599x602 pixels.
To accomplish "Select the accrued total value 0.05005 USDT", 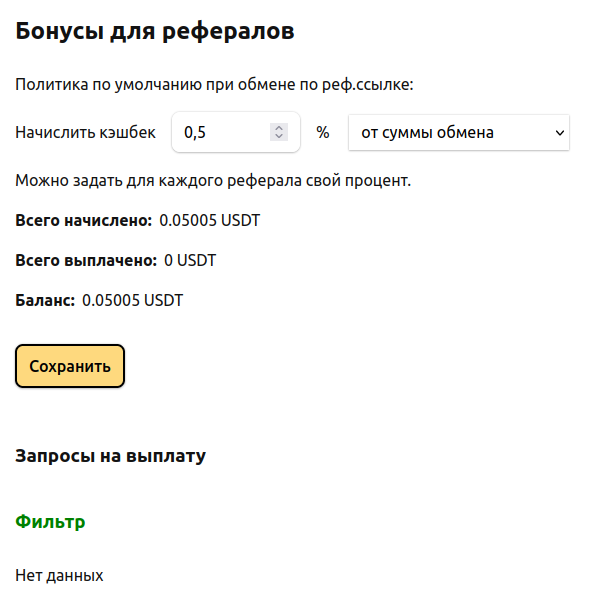I will (210, 220).
